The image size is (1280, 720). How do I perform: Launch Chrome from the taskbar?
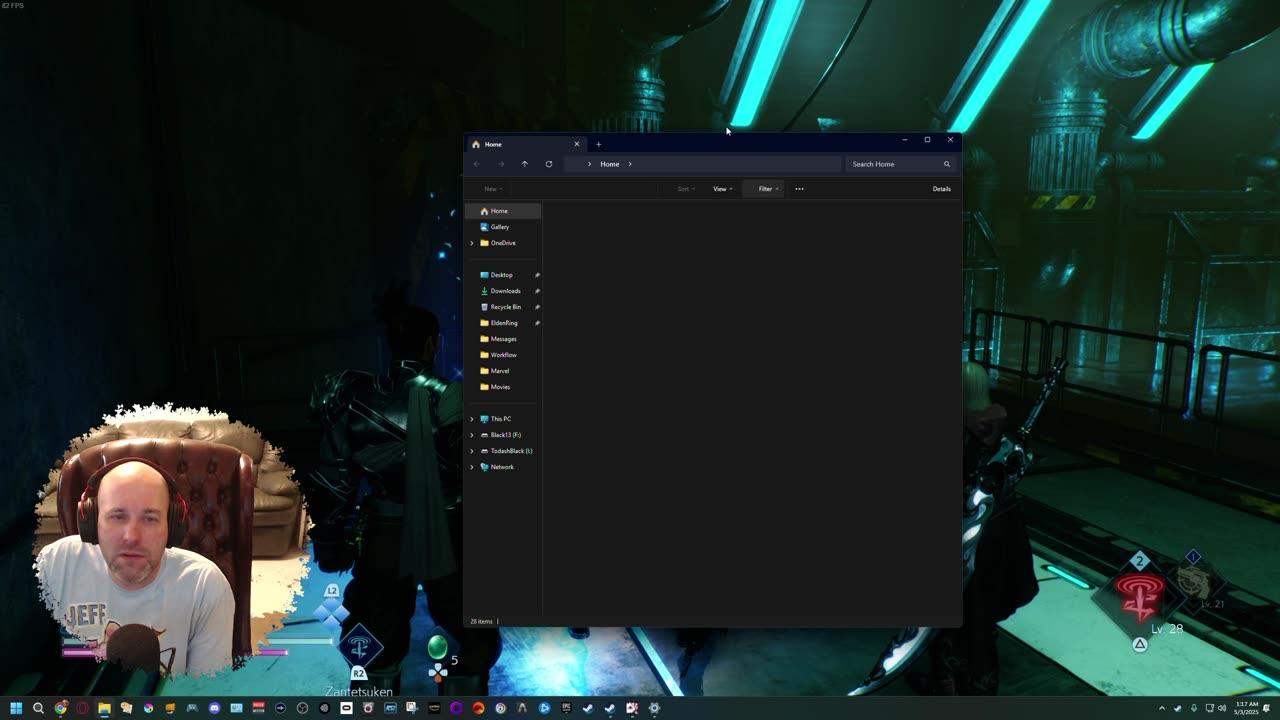tap(61, 708)
